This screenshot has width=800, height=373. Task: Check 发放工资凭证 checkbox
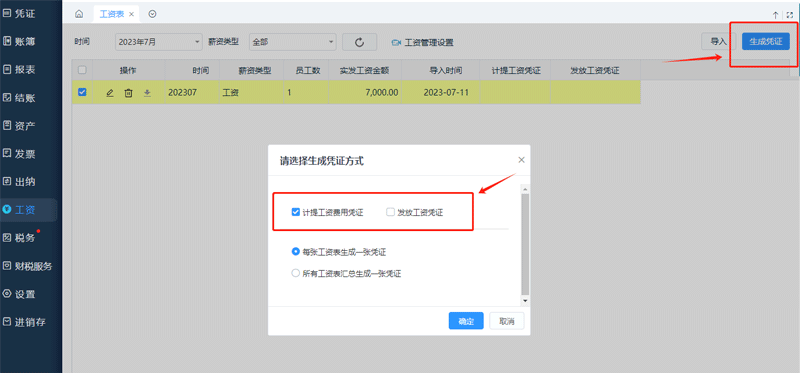(x=390, y=212)
